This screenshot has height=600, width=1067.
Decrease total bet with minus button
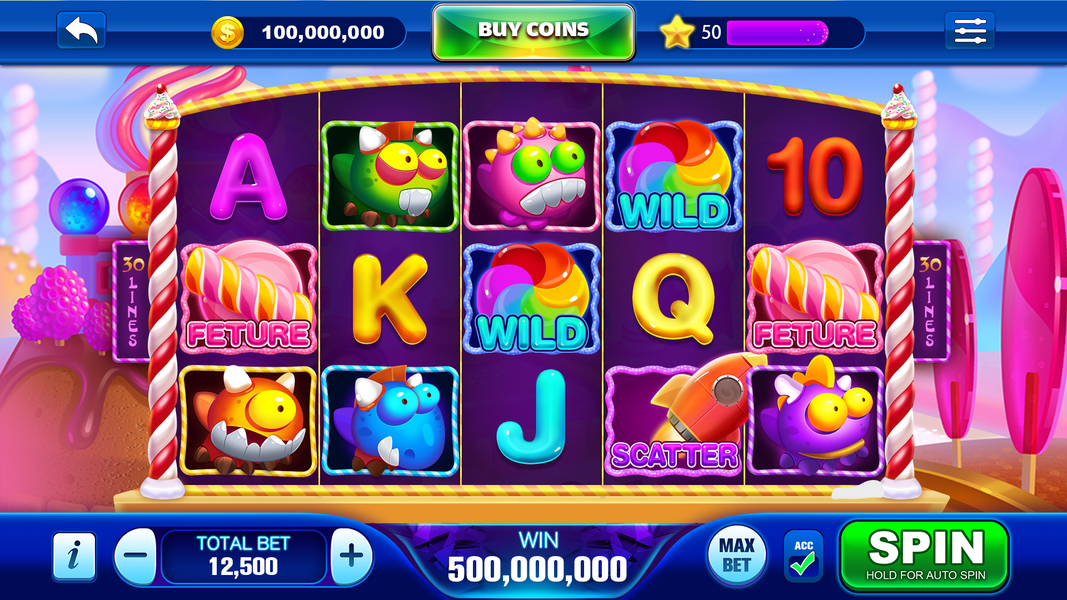[135, 556]
